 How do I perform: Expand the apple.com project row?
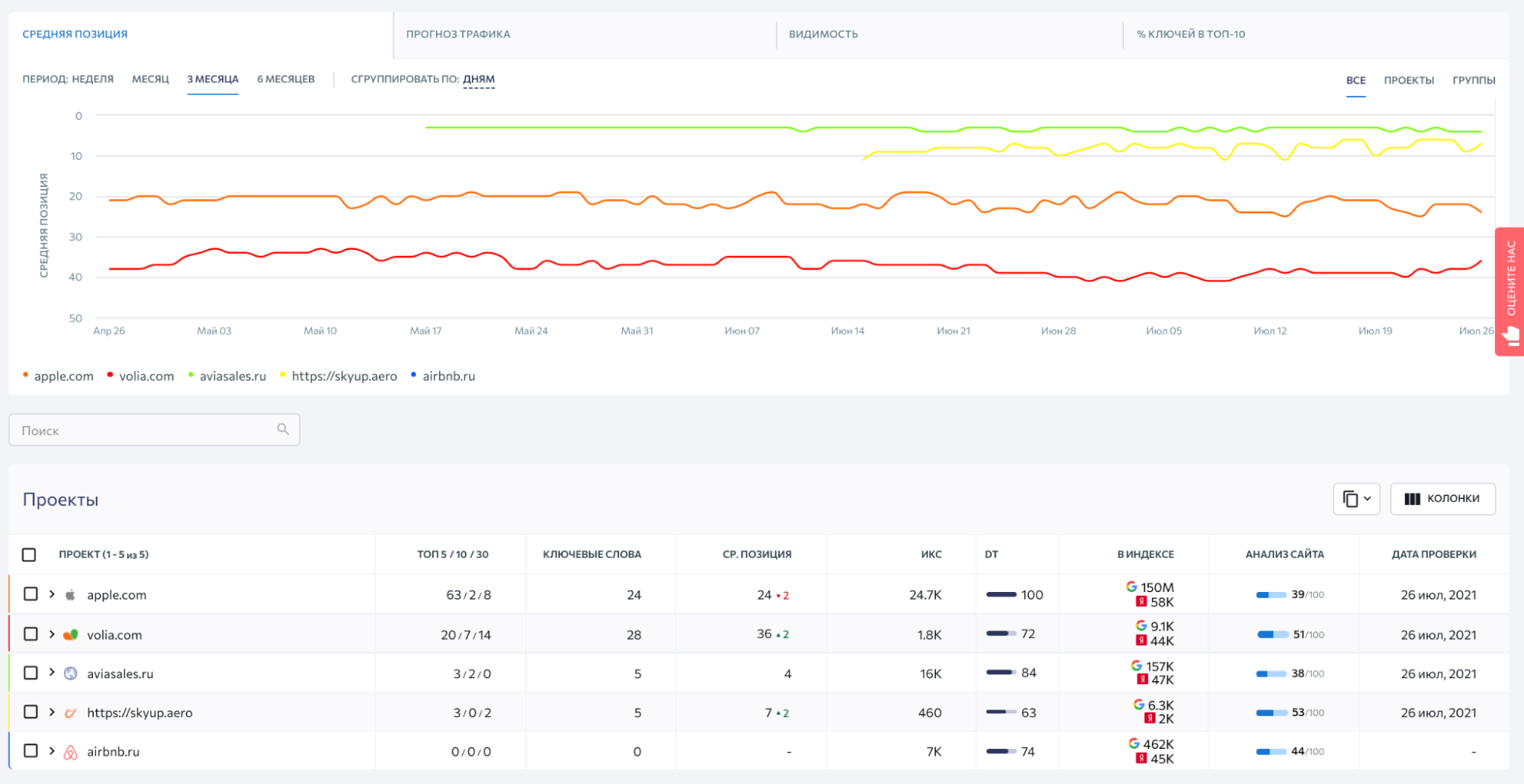[x=52, y=594]
